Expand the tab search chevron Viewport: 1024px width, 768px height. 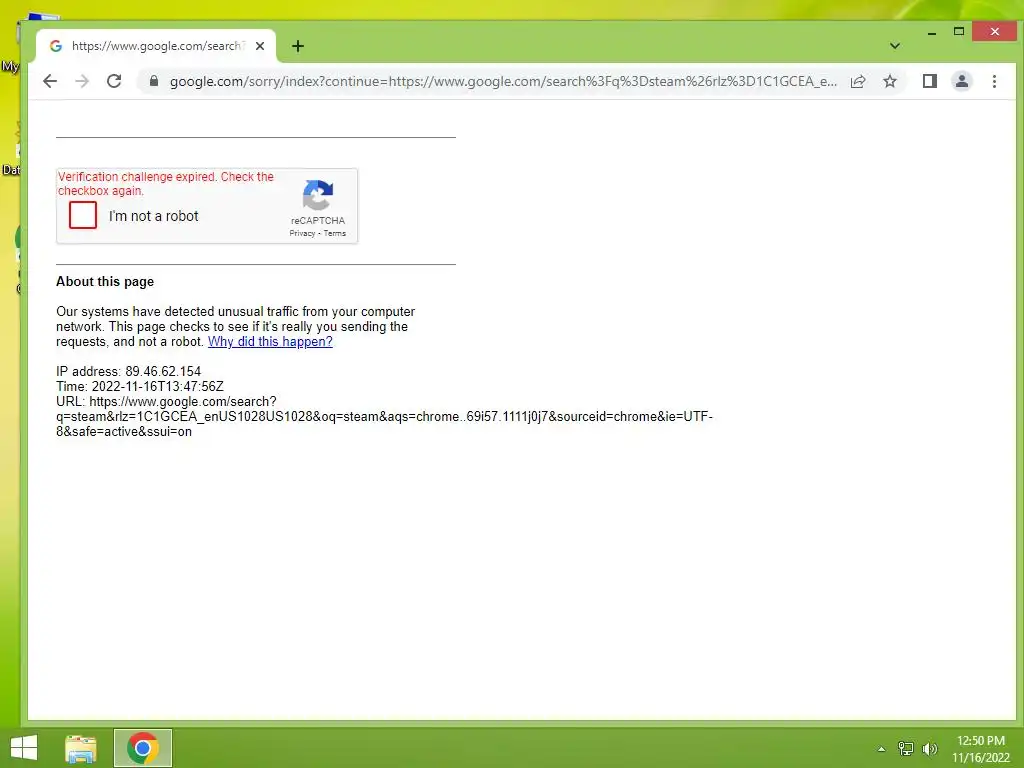(x=895, y=46)
